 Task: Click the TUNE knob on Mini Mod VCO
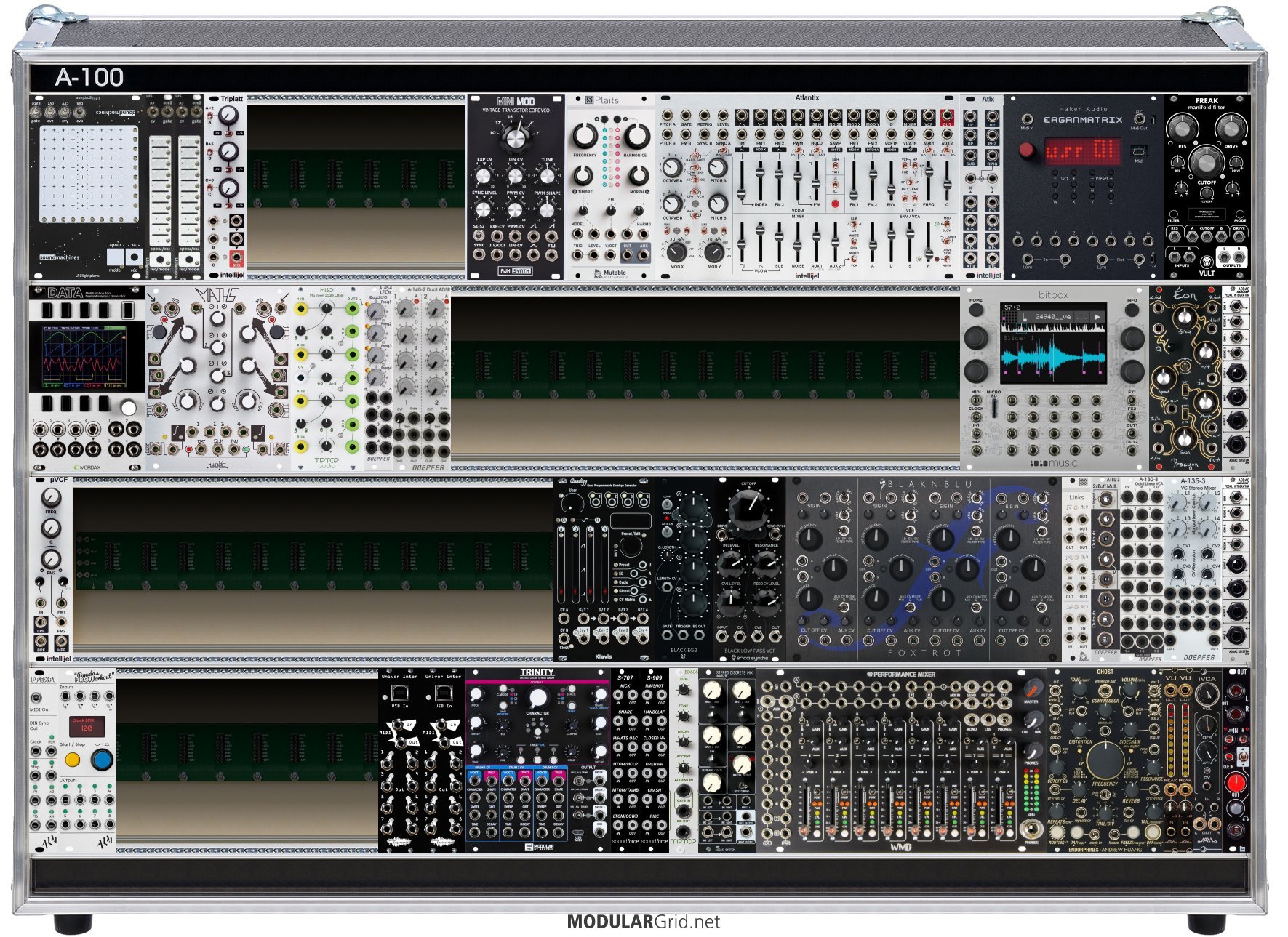[547, 177]
